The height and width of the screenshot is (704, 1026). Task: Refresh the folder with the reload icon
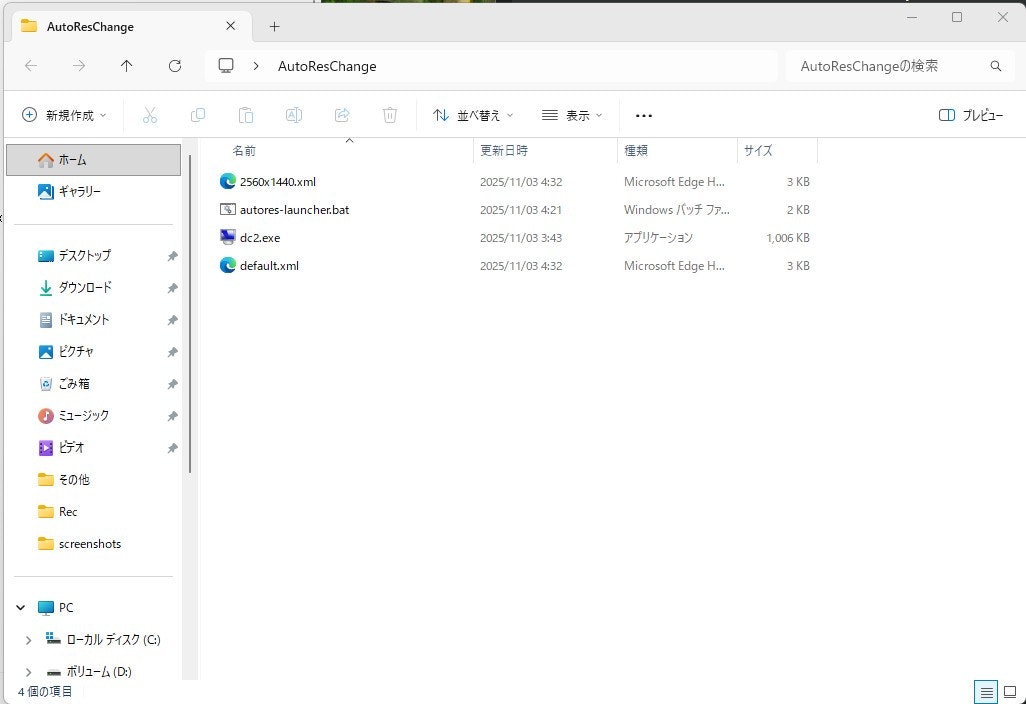coord(175,65)
